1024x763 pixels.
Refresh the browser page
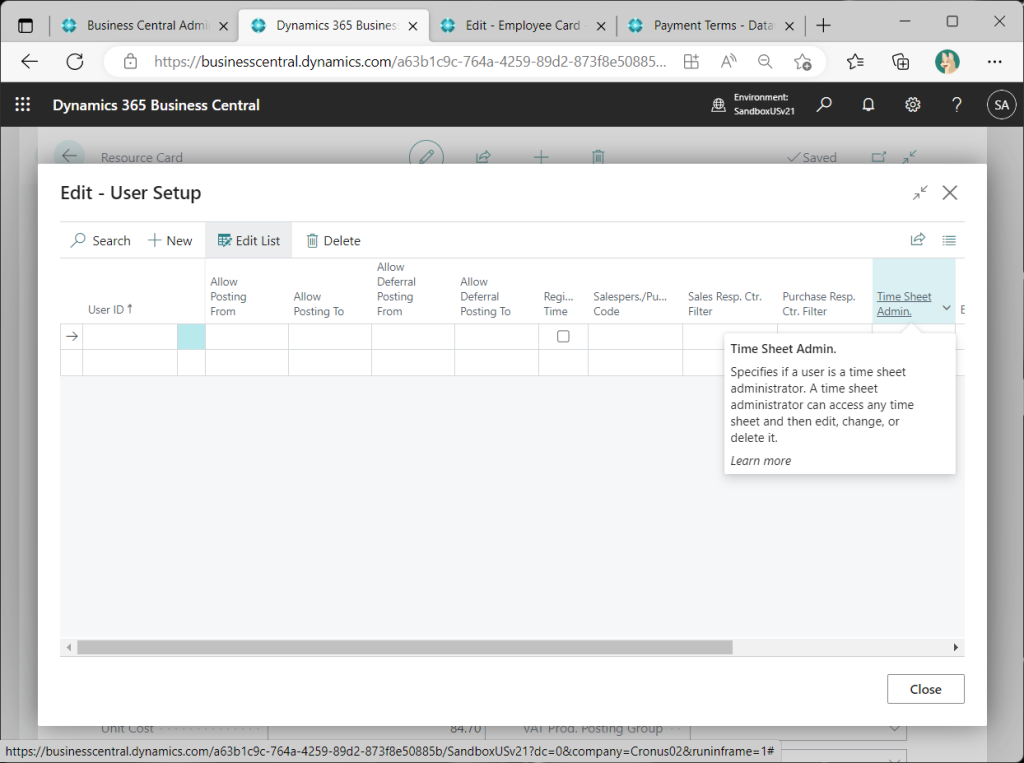click(75, 62)
